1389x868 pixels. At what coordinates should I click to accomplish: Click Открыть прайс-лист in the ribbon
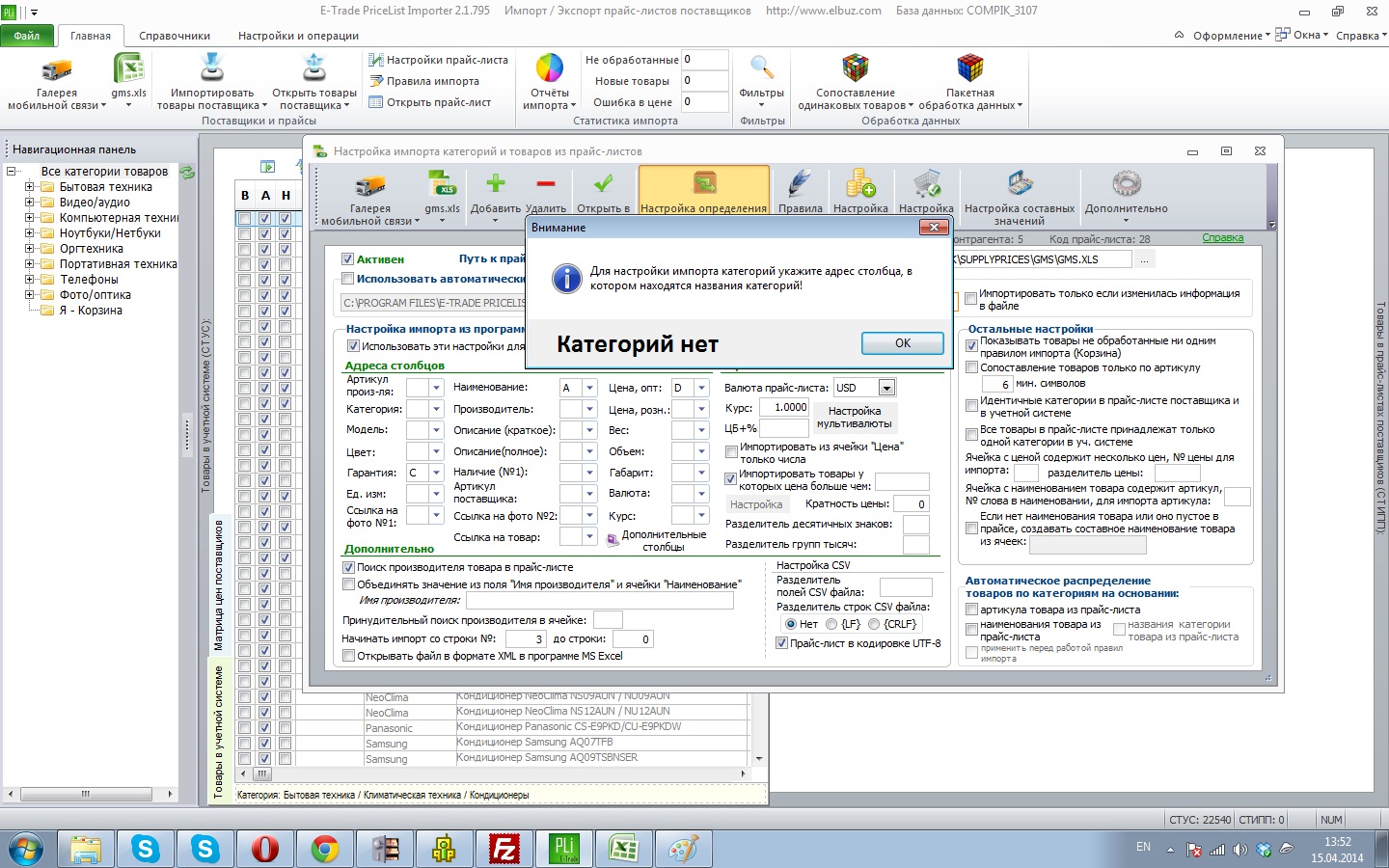[430, 102]
